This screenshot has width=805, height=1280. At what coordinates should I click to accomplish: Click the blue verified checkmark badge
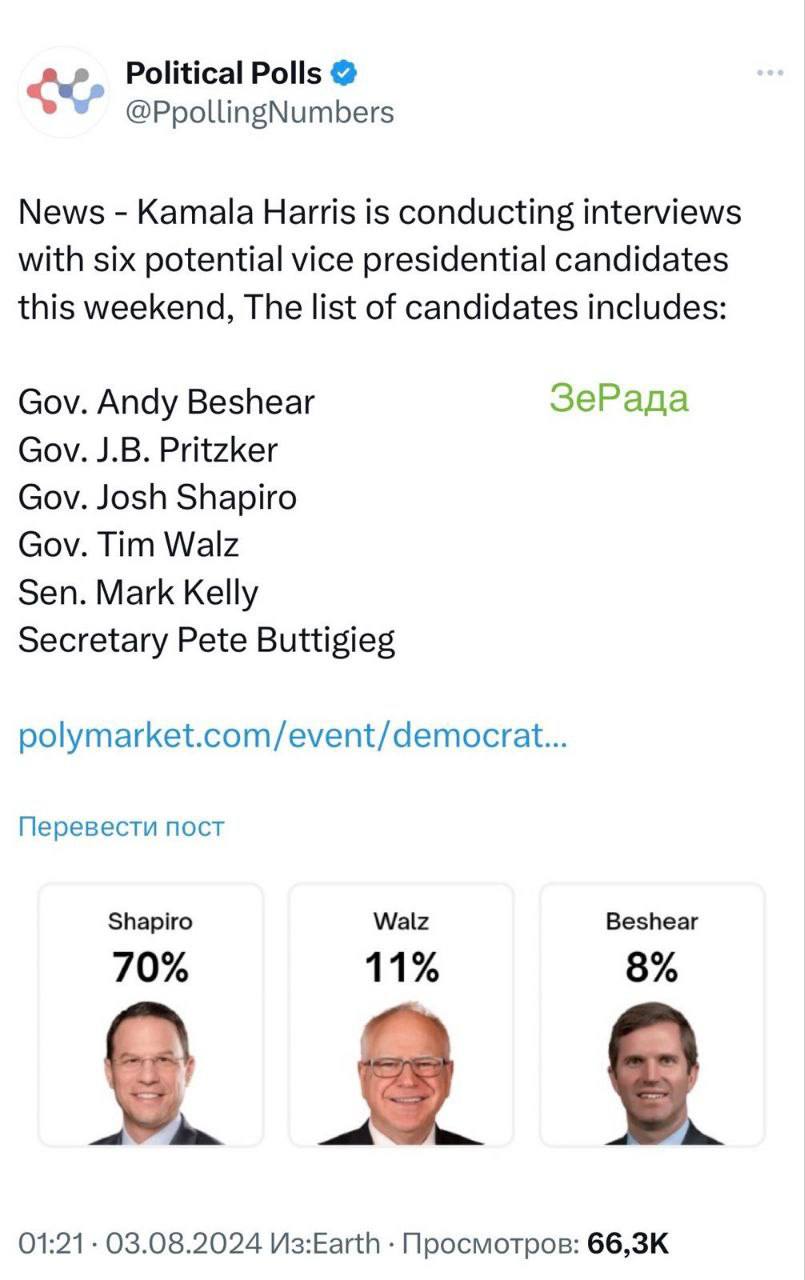click(344, 73)
